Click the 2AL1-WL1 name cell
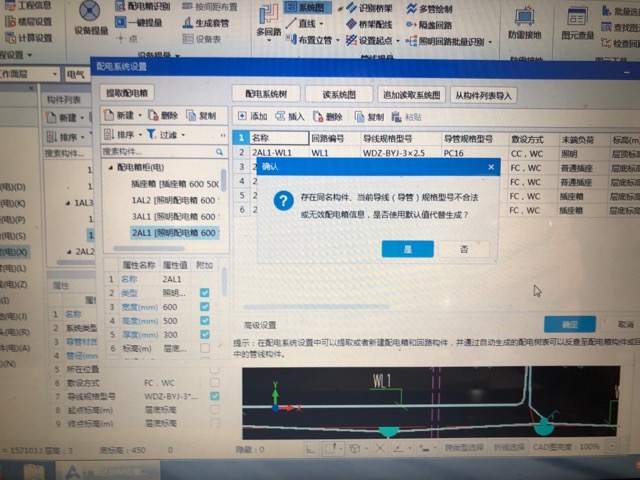Viewport: 640px width, 480px height. tap(280, 153)
